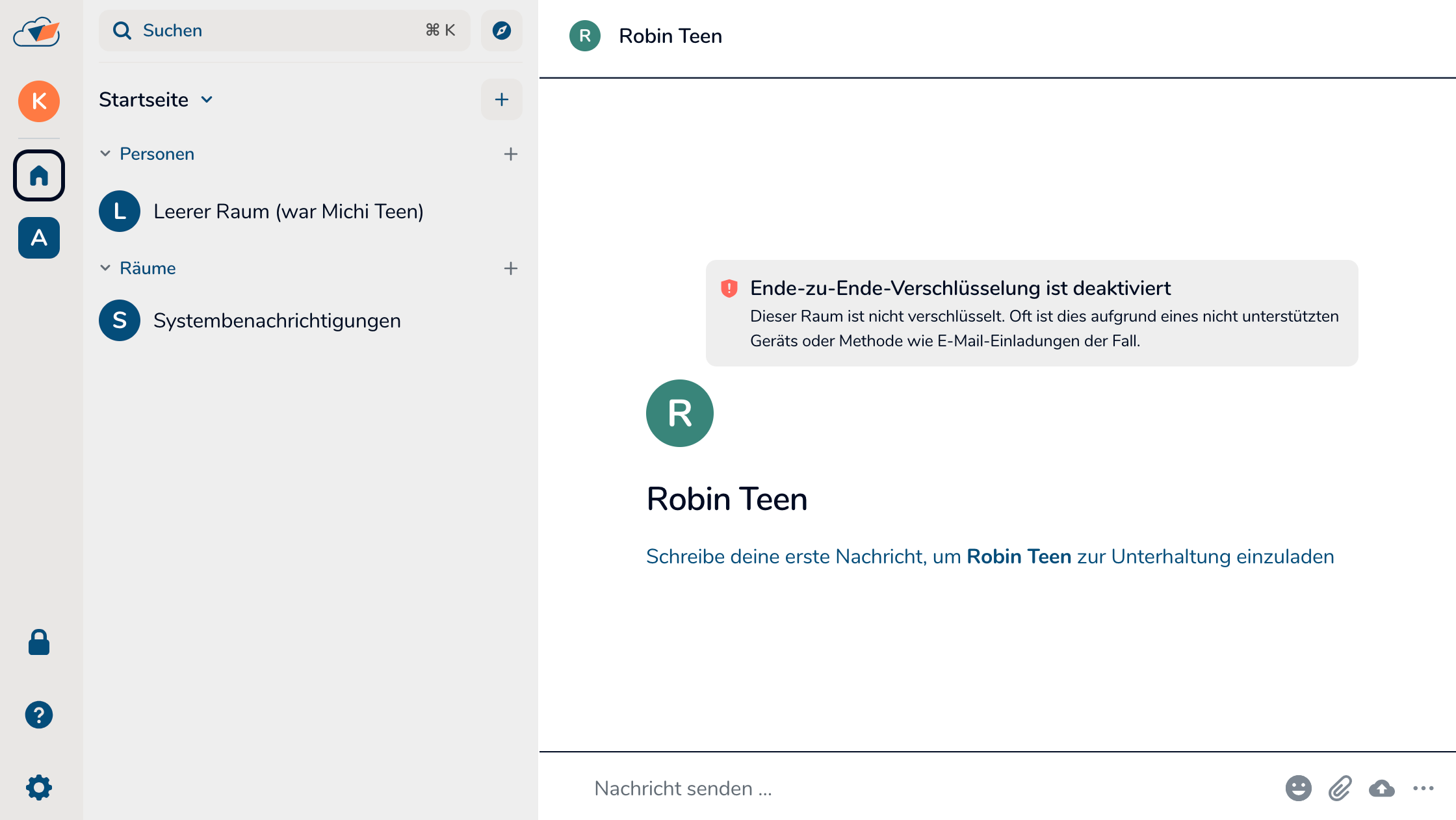Open the emoji picker in composer
The image size is (1456, 820).
pyautogui.click(x=1298, y=788)
